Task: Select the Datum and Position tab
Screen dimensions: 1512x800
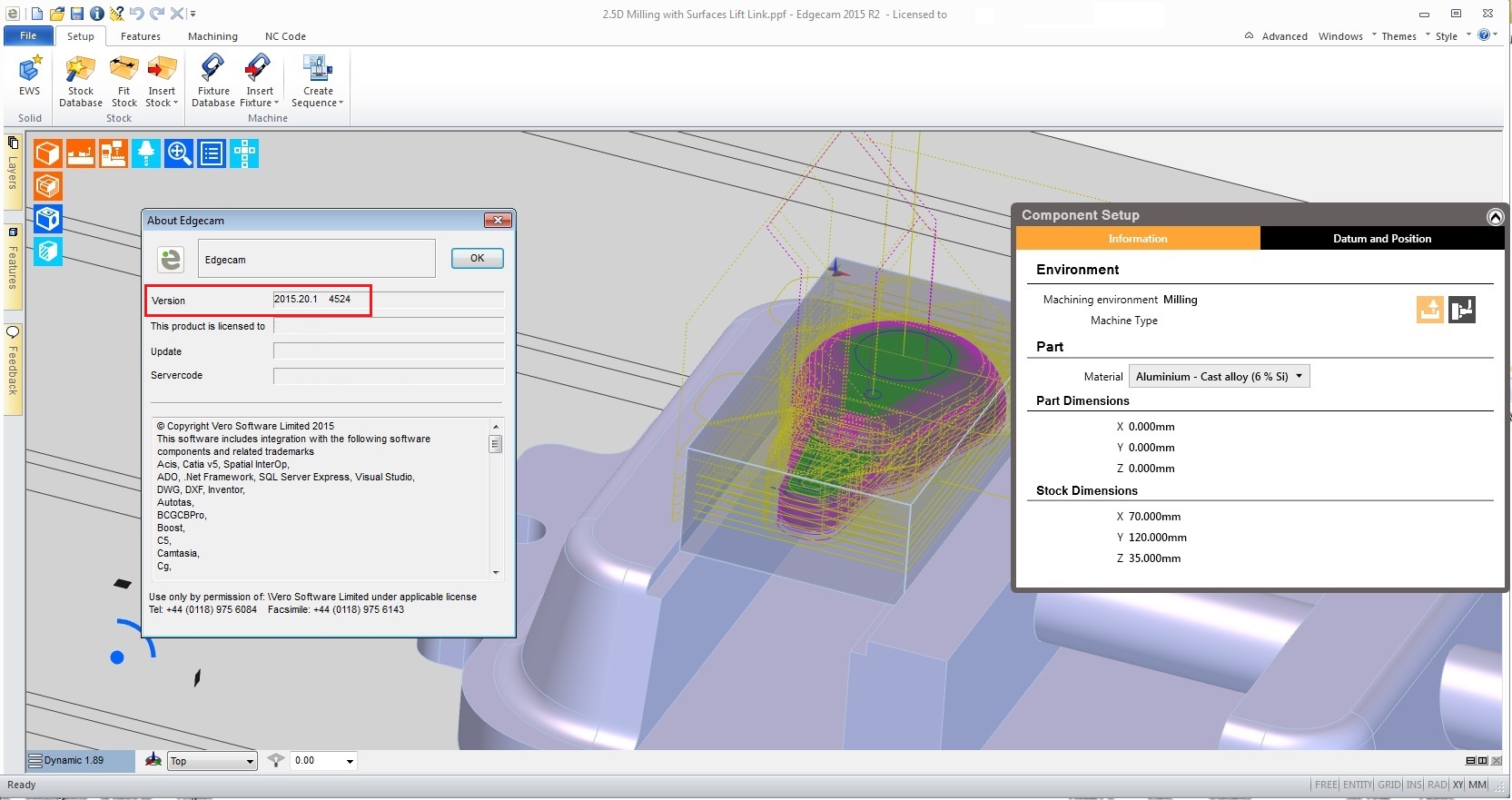Action: tap(1382, 238)
